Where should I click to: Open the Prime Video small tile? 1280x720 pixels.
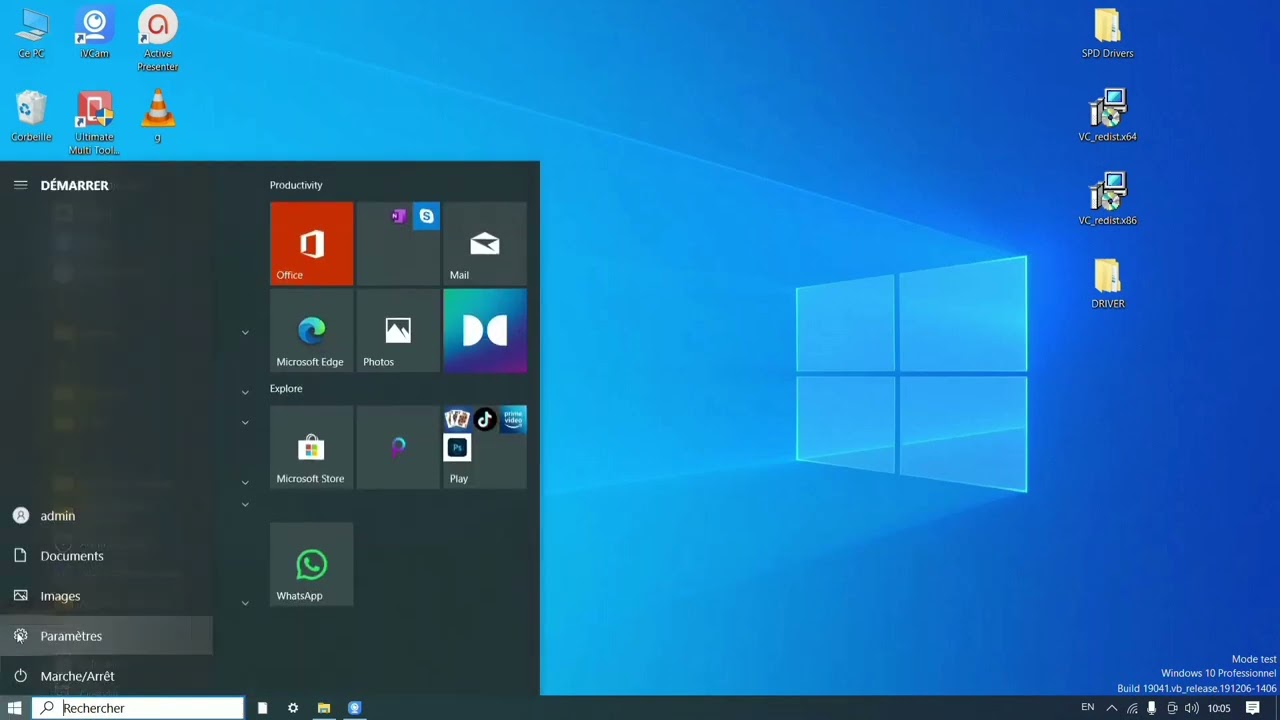513,419
